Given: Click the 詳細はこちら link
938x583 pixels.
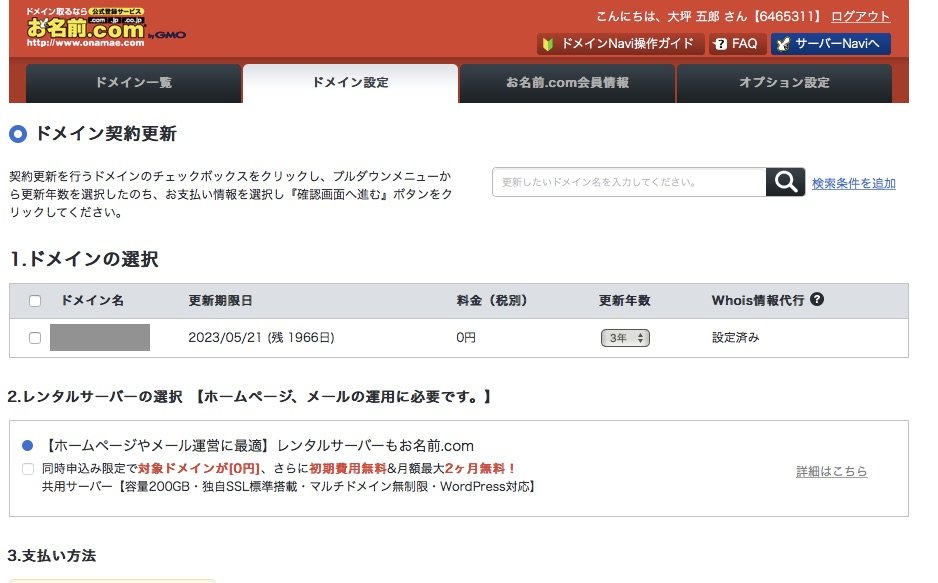Looking at the screenshot, I should click(x=832, y=471).
